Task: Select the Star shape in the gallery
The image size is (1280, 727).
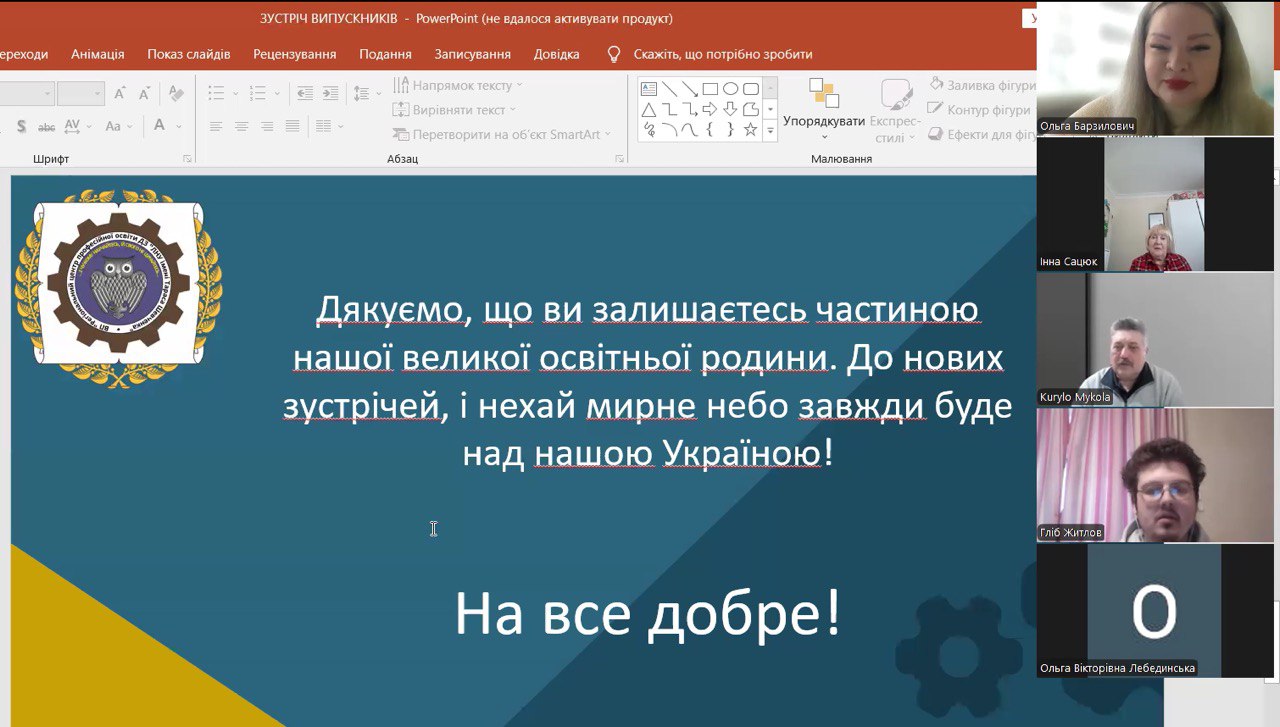Action: pos(750,130)
